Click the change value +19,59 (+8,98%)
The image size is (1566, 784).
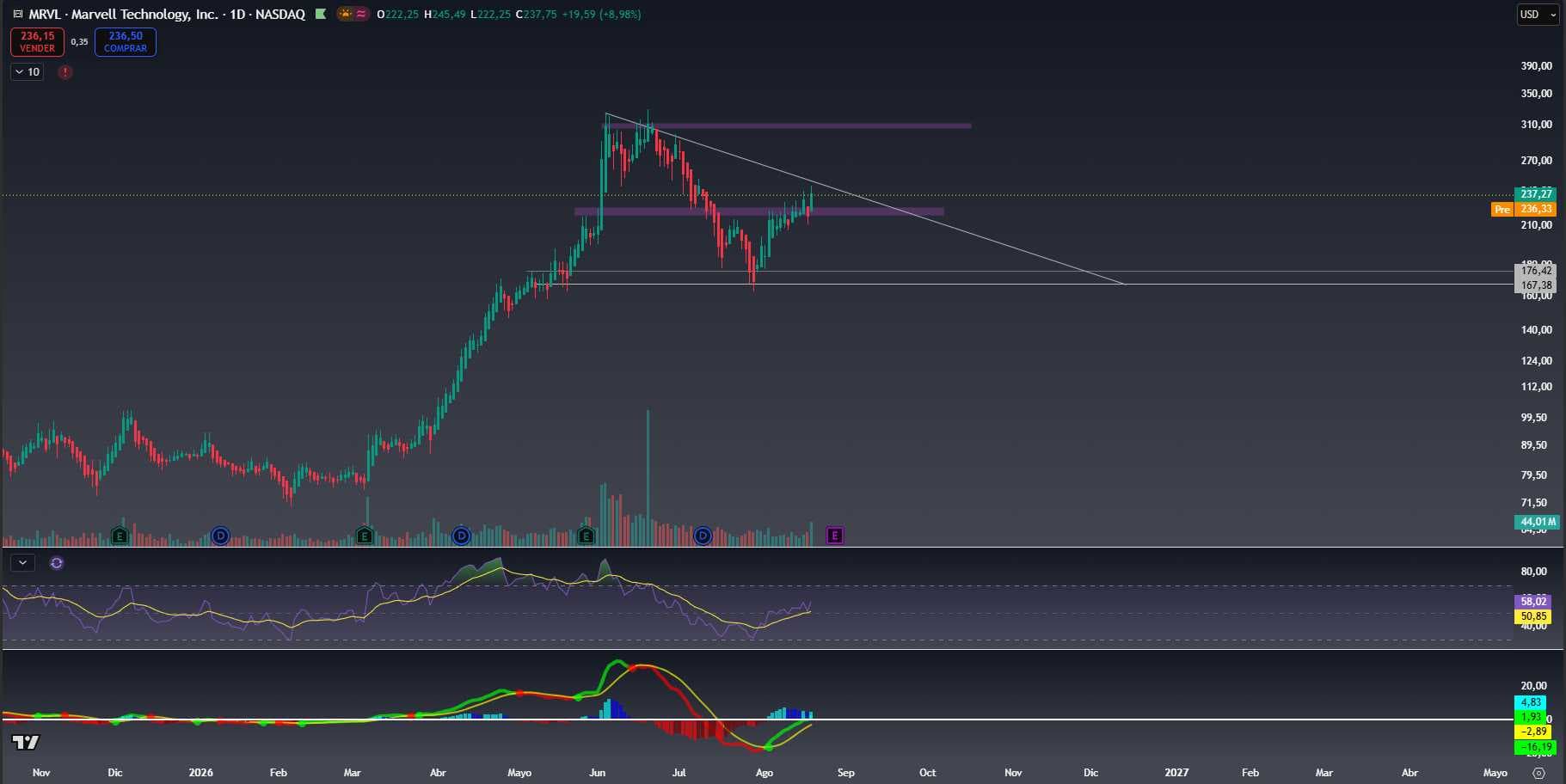click(601, 14)
